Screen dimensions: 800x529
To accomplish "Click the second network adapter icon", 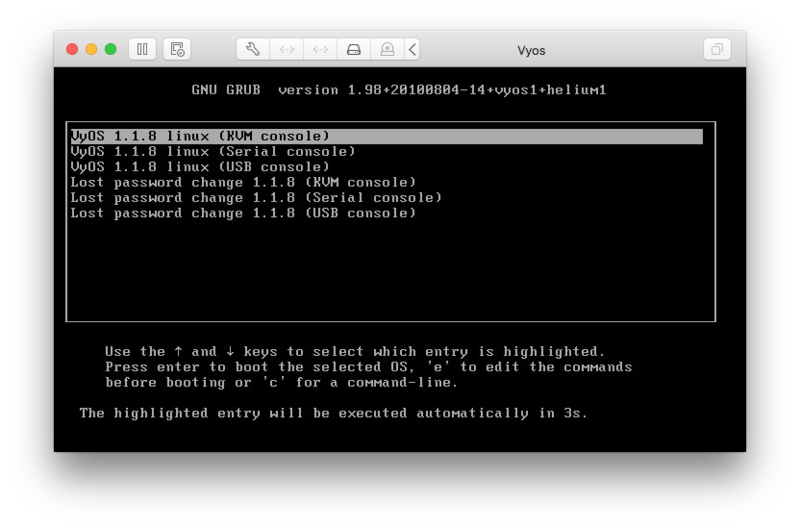I will pyautogui.click(x=320, y=49).
